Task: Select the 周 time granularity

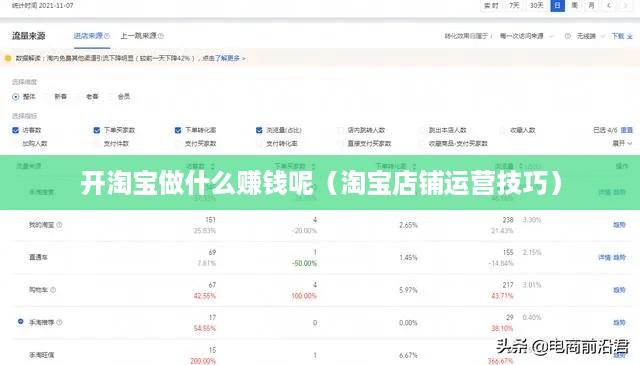Action: [x=574, y=5]
